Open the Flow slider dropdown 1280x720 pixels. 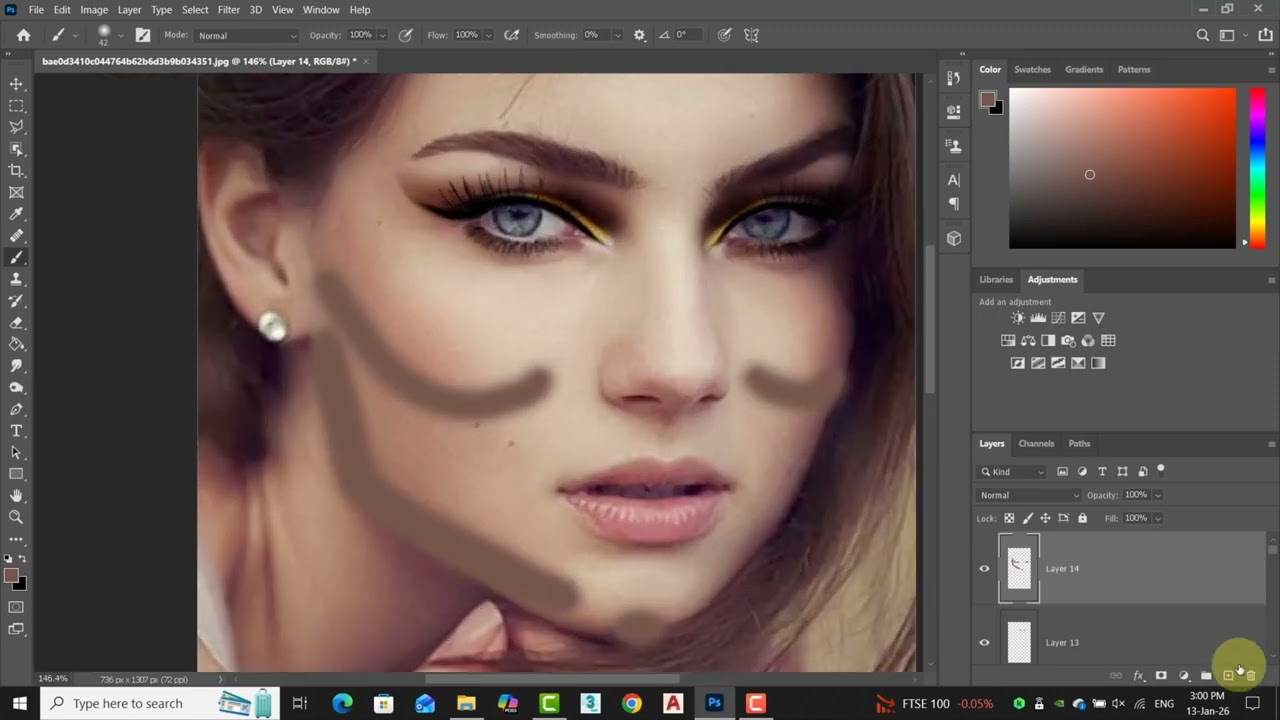pyautogui.click(x=487, y=35)
